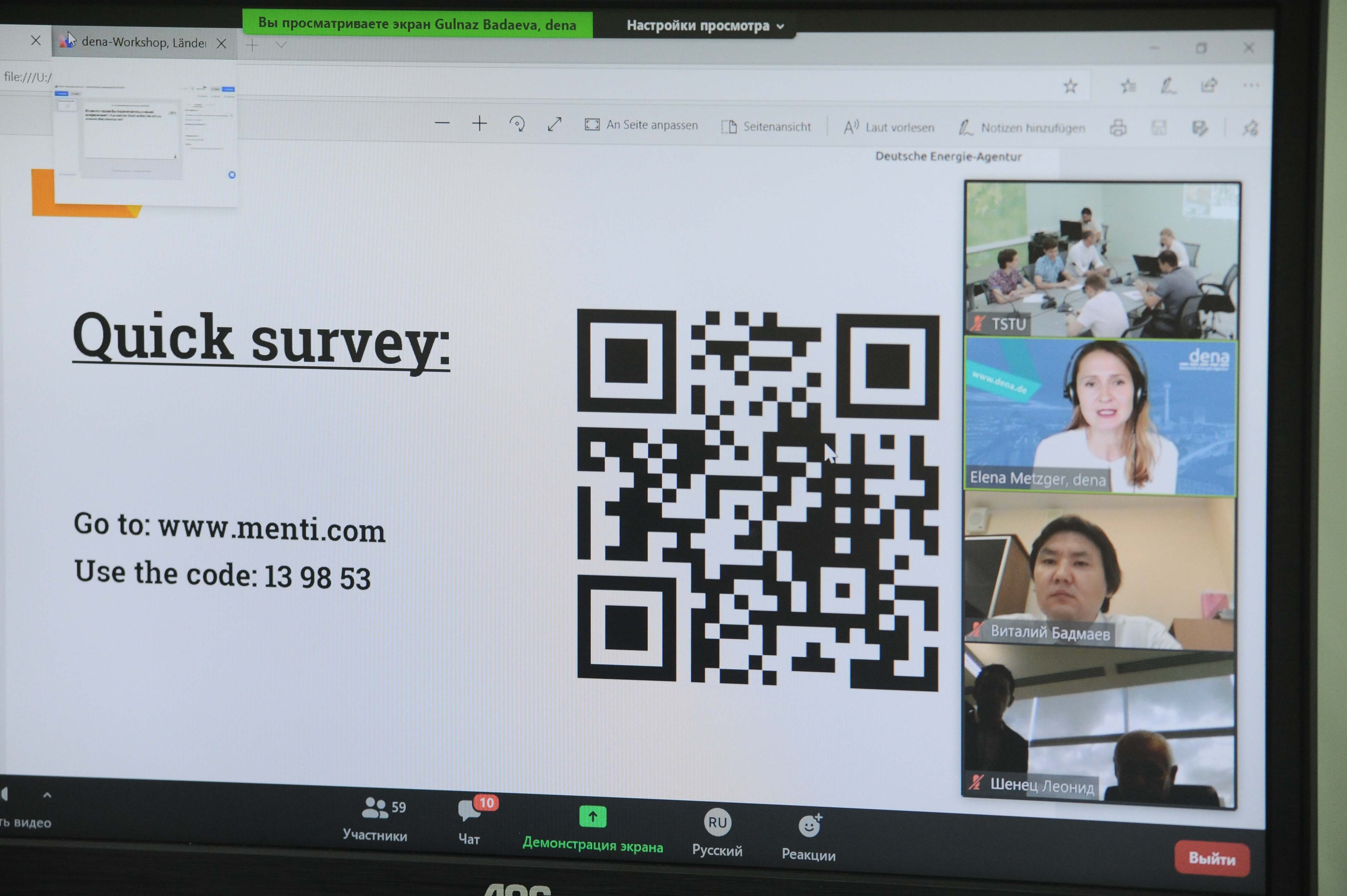
Task: Click Русский interpretation language button
Action: (x=717, y=832)
